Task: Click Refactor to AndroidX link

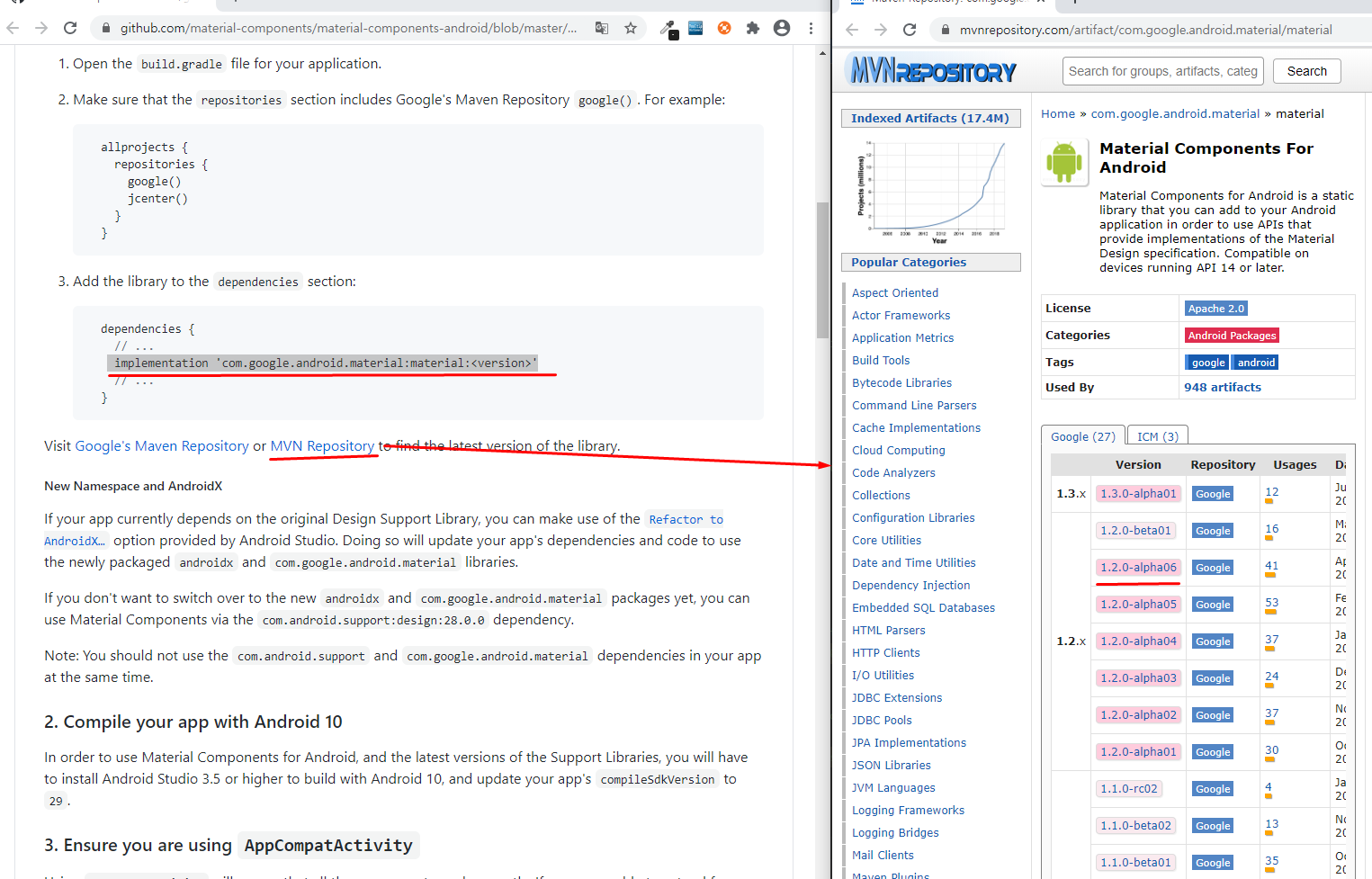Action: [686, 519]
